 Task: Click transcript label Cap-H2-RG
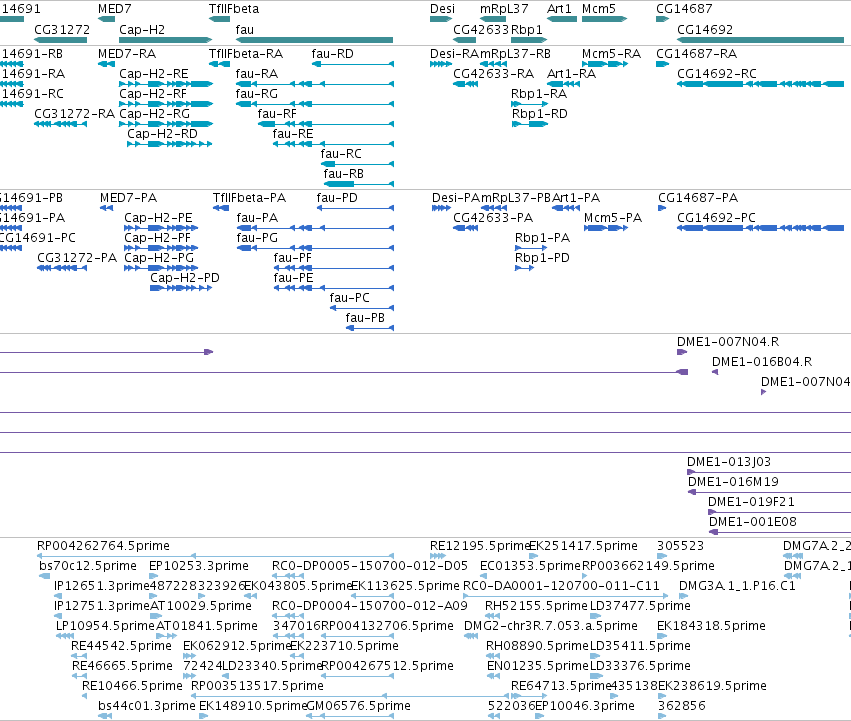pyautogui.click(x=155, y=114)
